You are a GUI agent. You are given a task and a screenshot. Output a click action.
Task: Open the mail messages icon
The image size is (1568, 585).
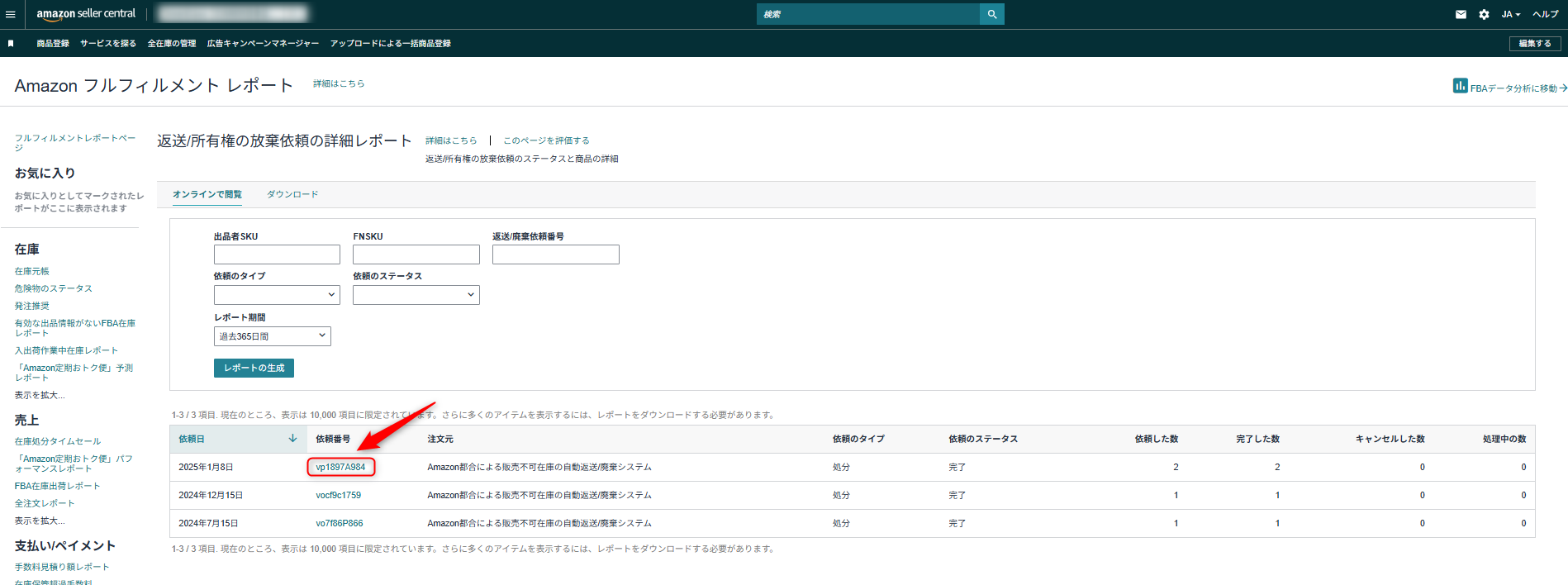click(x=1461, y=14)
